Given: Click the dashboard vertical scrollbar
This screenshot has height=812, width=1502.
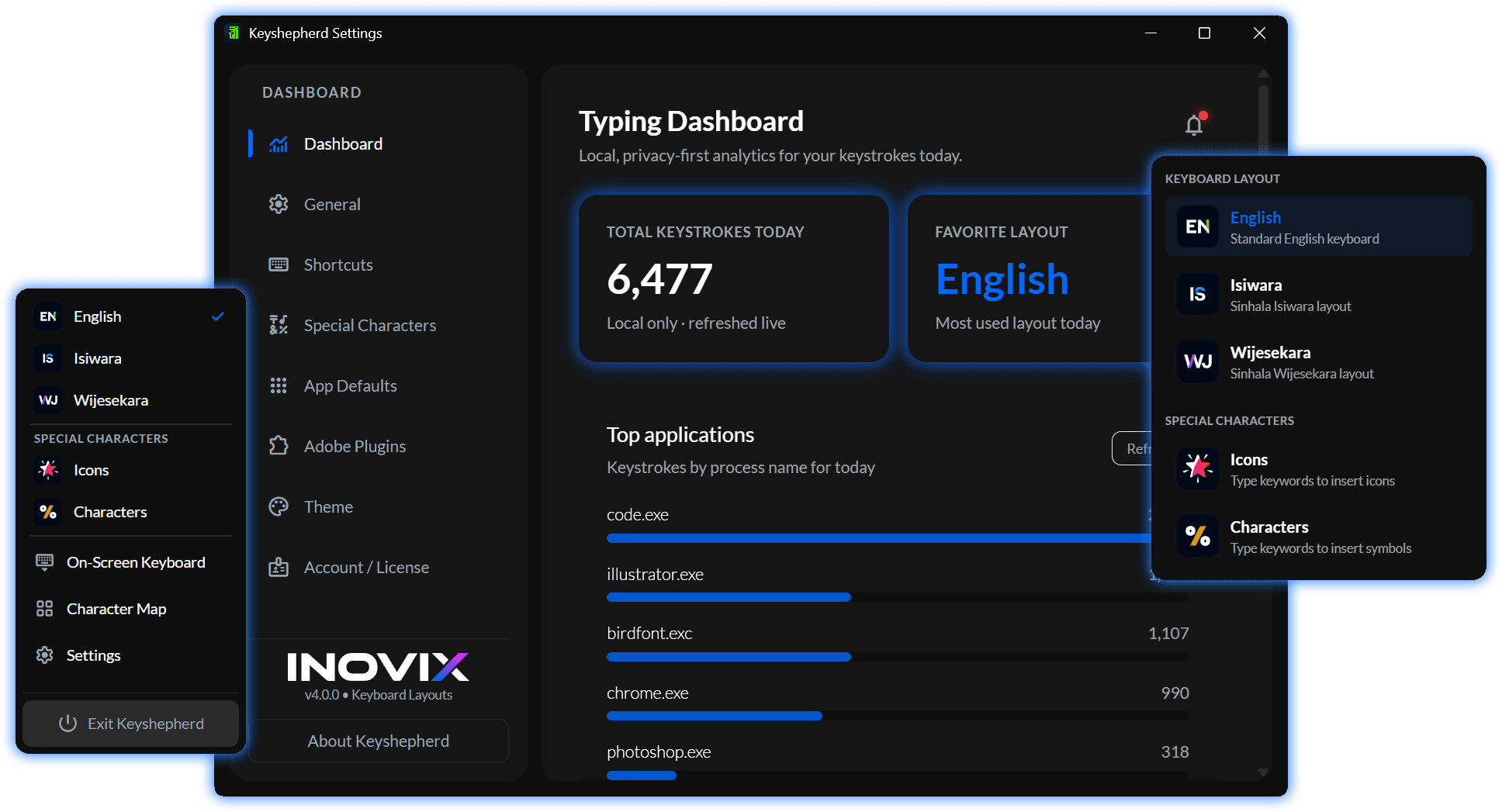Looking at the screenshot, I should pos(1263,120).
